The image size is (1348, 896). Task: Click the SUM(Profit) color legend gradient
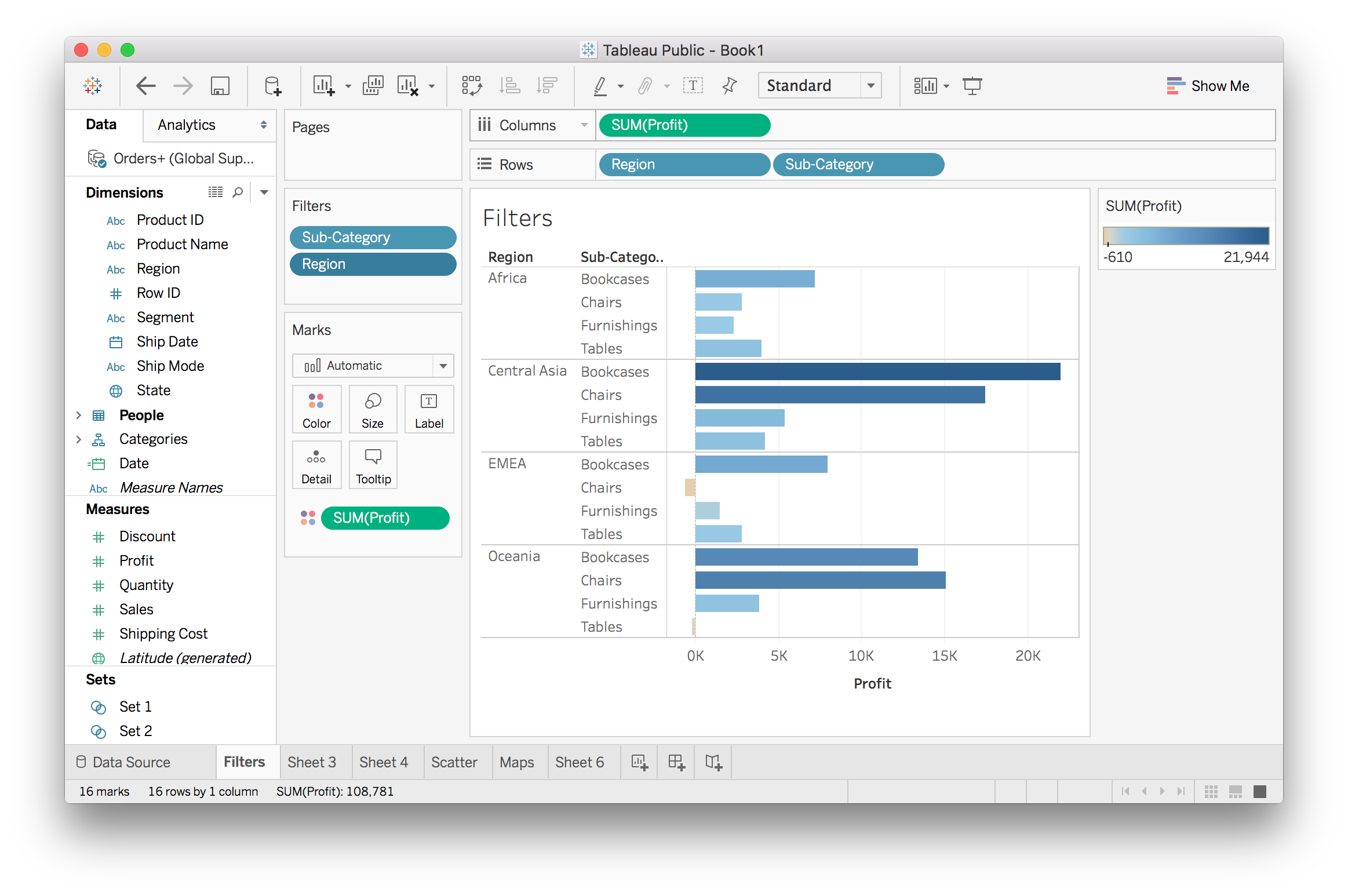1186,236
